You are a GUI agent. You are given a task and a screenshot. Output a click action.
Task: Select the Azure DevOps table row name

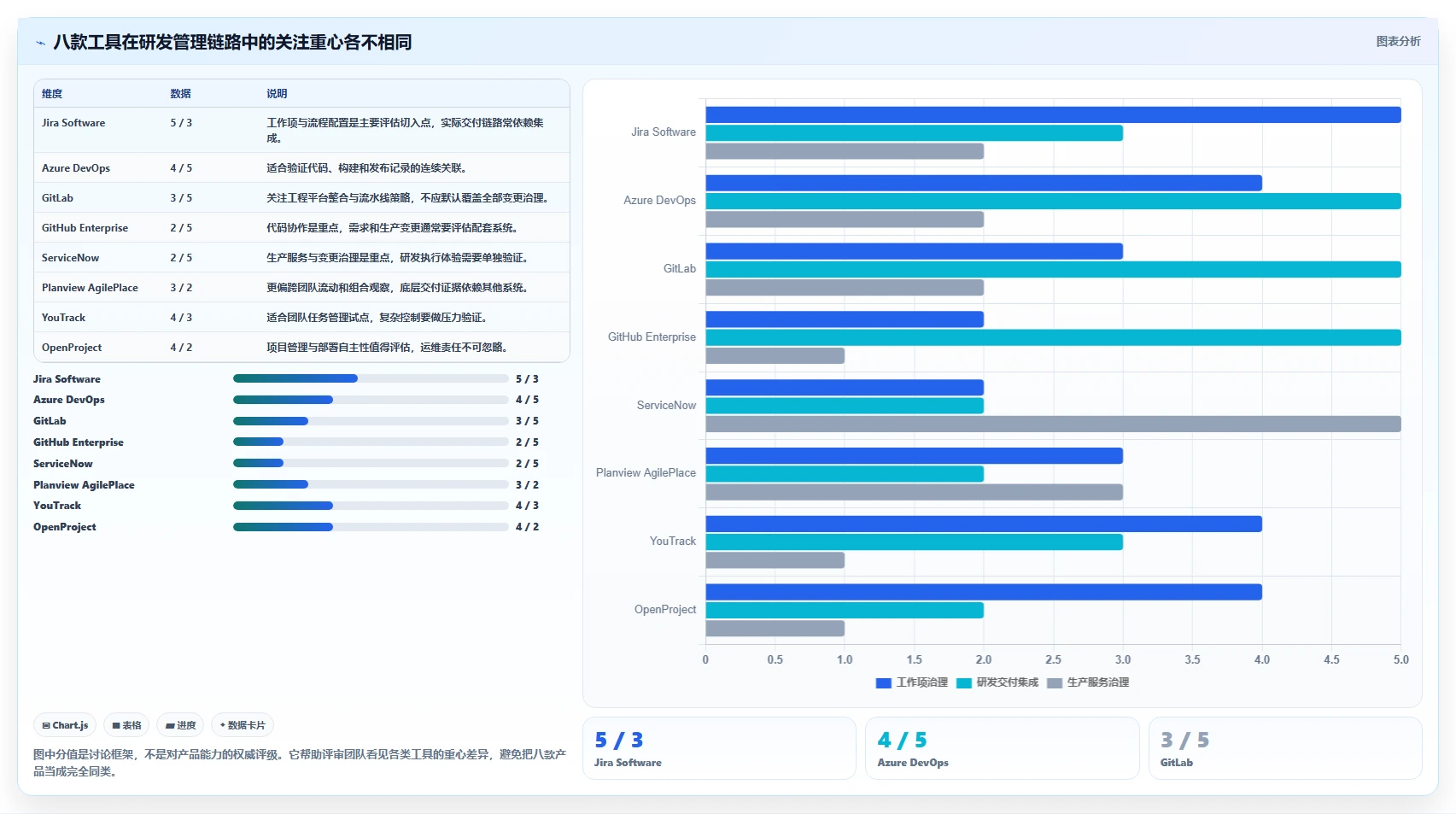pyautogui.click(x=76, y=168)
